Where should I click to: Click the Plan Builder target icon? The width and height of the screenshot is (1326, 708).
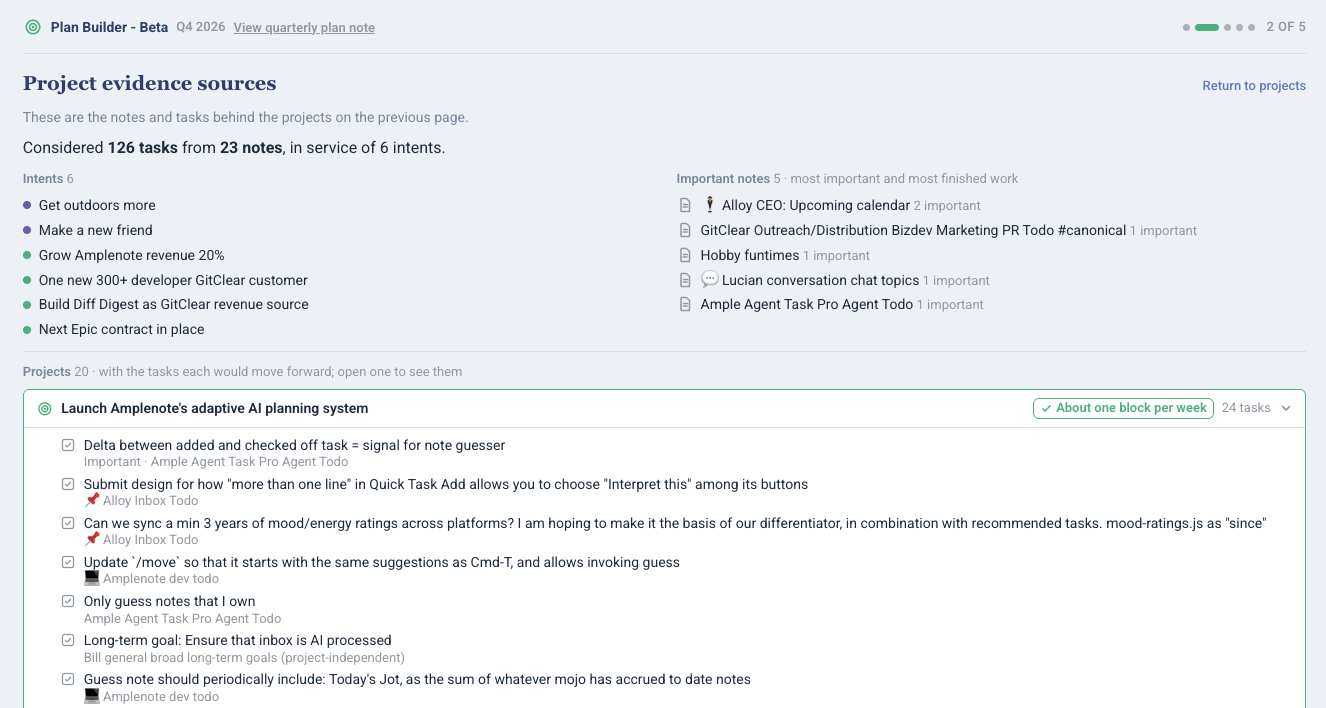pyautogui.click(x=33, y=27)
